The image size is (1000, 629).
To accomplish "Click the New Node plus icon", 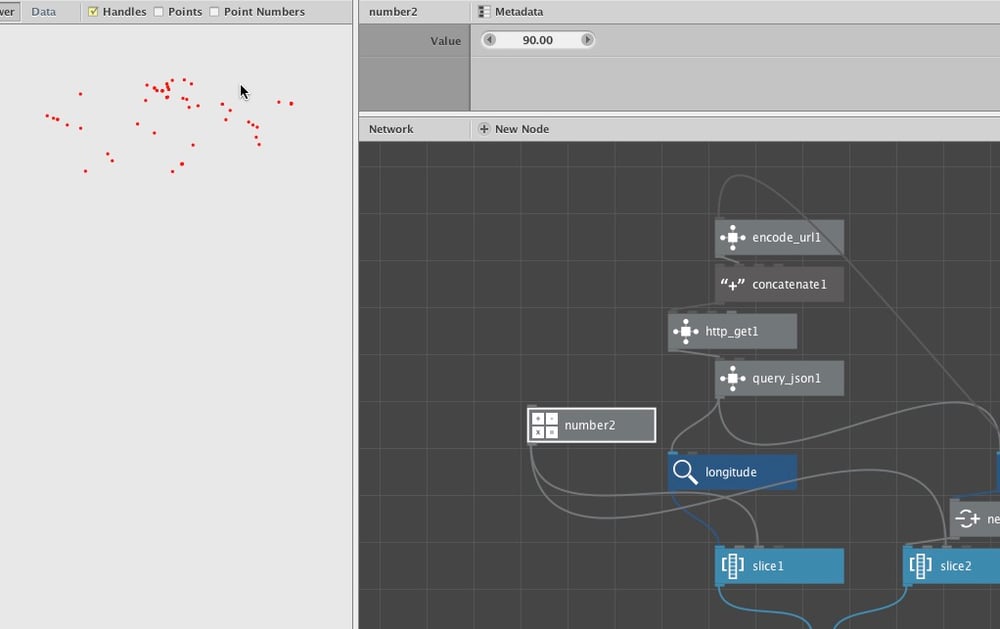I will click(484, 129).
